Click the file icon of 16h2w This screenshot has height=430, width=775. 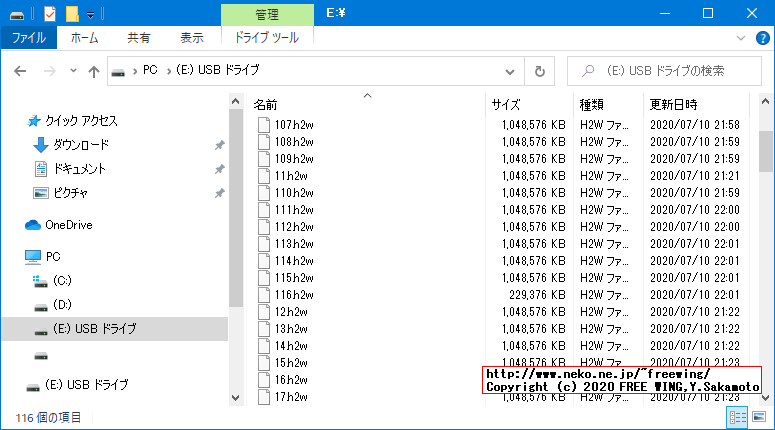(264, 380)
